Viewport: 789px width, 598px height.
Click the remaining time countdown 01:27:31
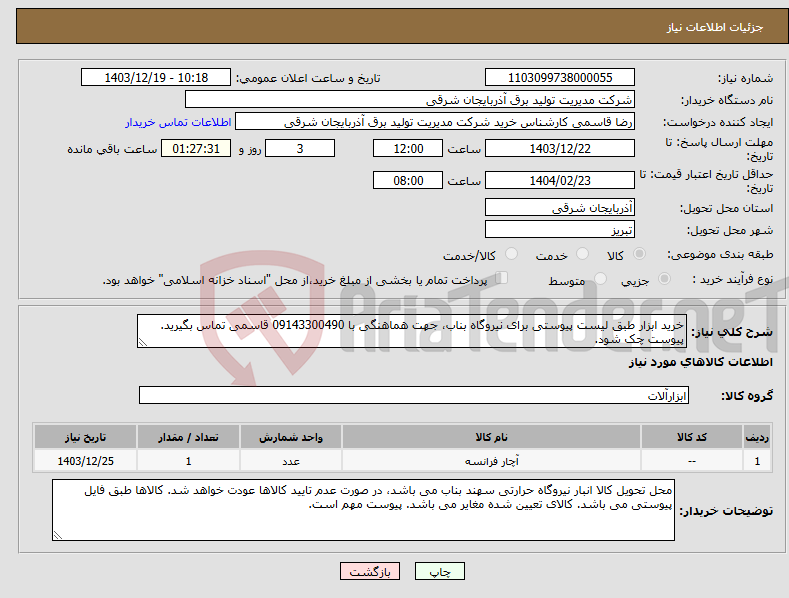click(196, 148)
